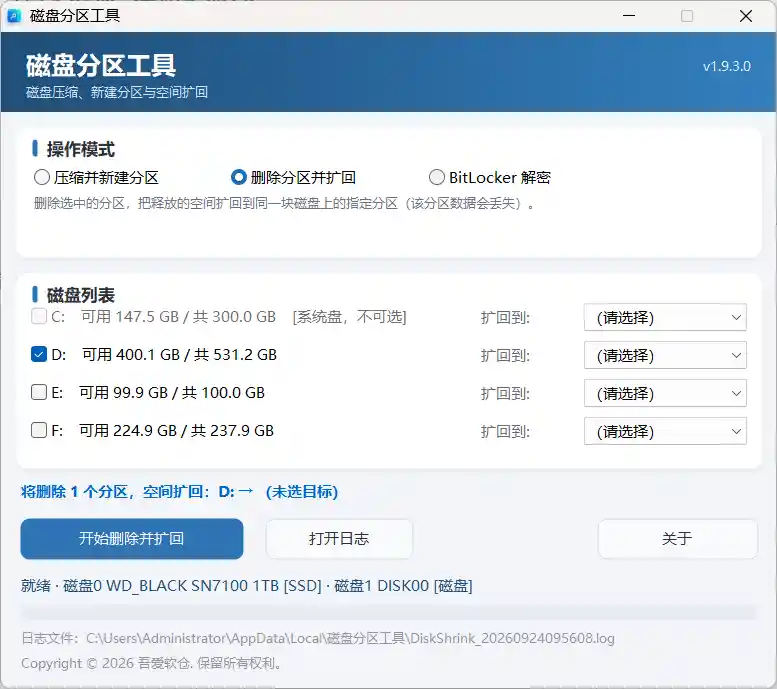Click the [系统盘, 不可选] label
This screenshot has height=689, width=777.
(x=349, y=317)
